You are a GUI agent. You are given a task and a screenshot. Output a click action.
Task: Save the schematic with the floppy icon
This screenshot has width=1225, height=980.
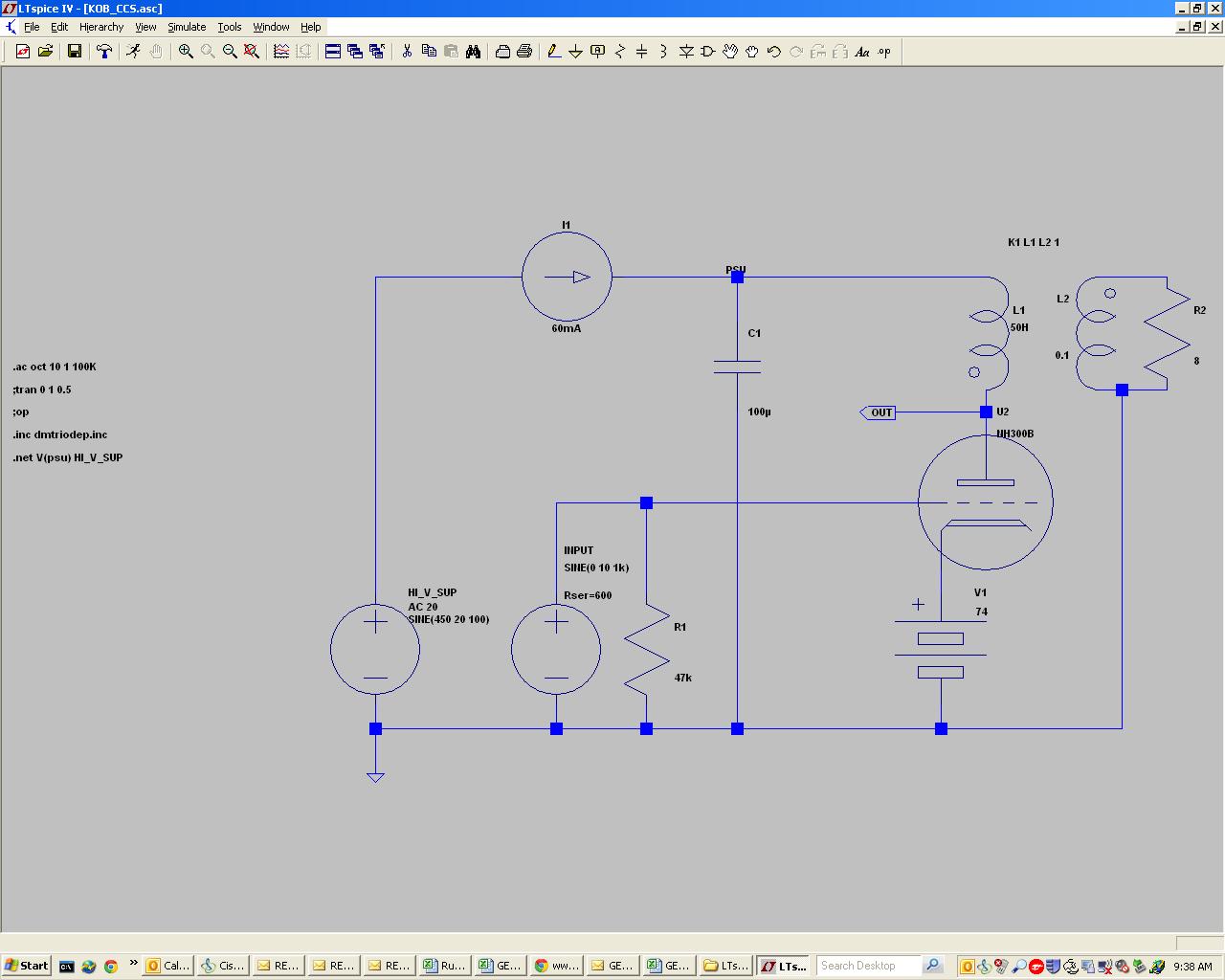click(75, 52)
